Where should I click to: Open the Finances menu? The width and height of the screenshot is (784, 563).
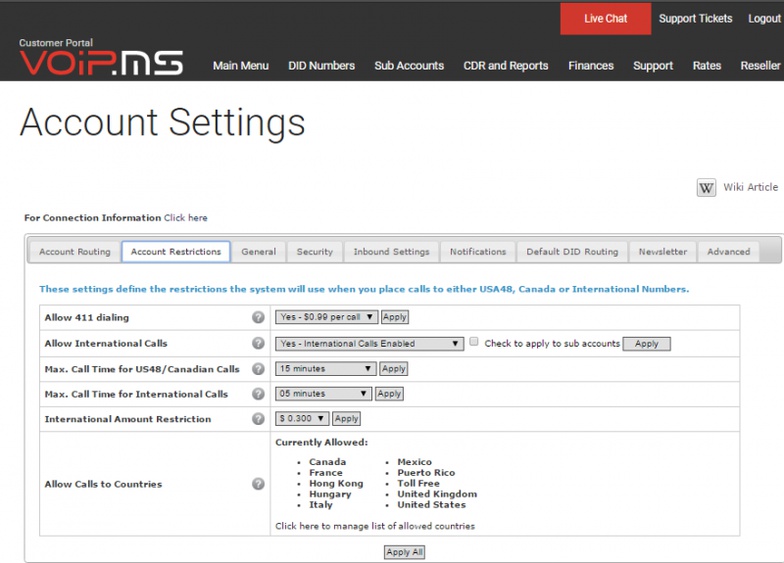pos(590,66)
